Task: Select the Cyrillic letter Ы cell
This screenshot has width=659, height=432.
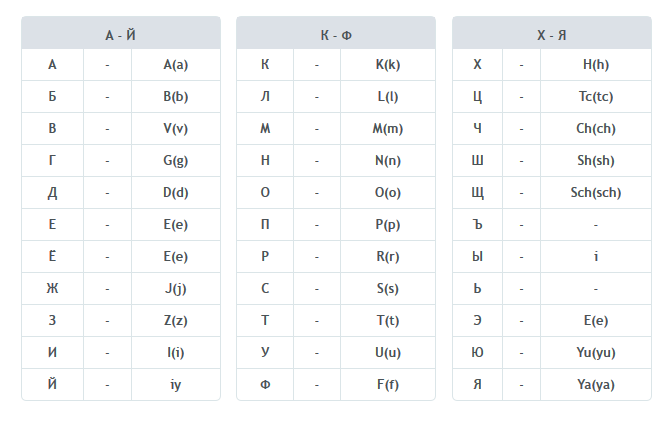Action: [477, 257]
